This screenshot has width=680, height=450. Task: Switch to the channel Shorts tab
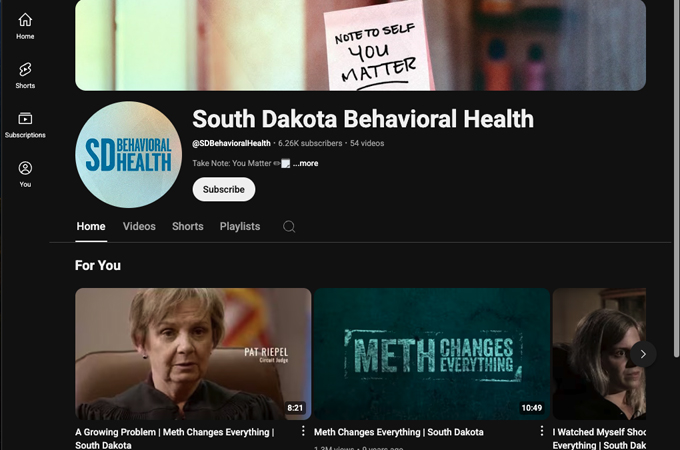188,226
